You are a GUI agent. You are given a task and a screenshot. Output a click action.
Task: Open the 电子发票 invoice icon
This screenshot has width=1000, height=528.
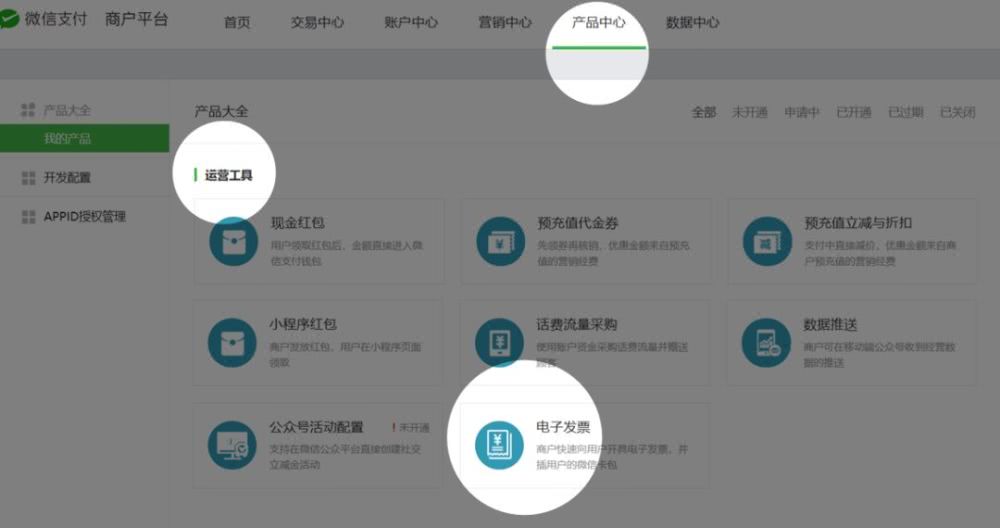(x=500, y=445)
